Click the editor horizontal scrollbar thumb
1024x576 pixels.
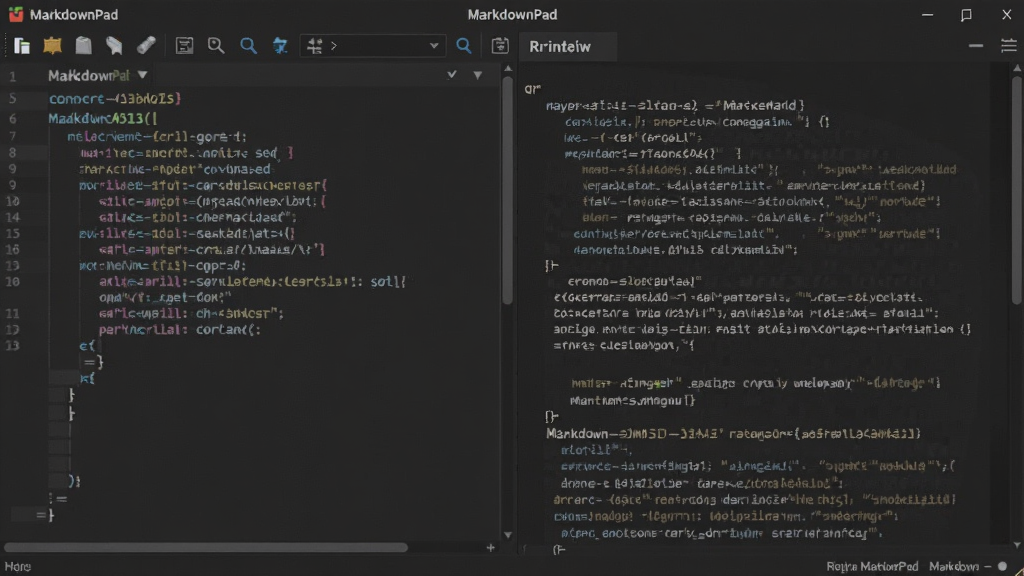tap(206, 548)
